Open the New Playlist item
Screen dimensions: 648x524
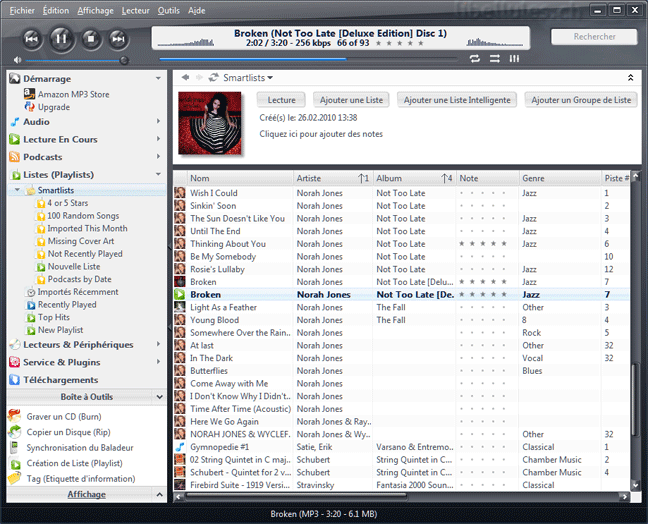tap(60, 330)
